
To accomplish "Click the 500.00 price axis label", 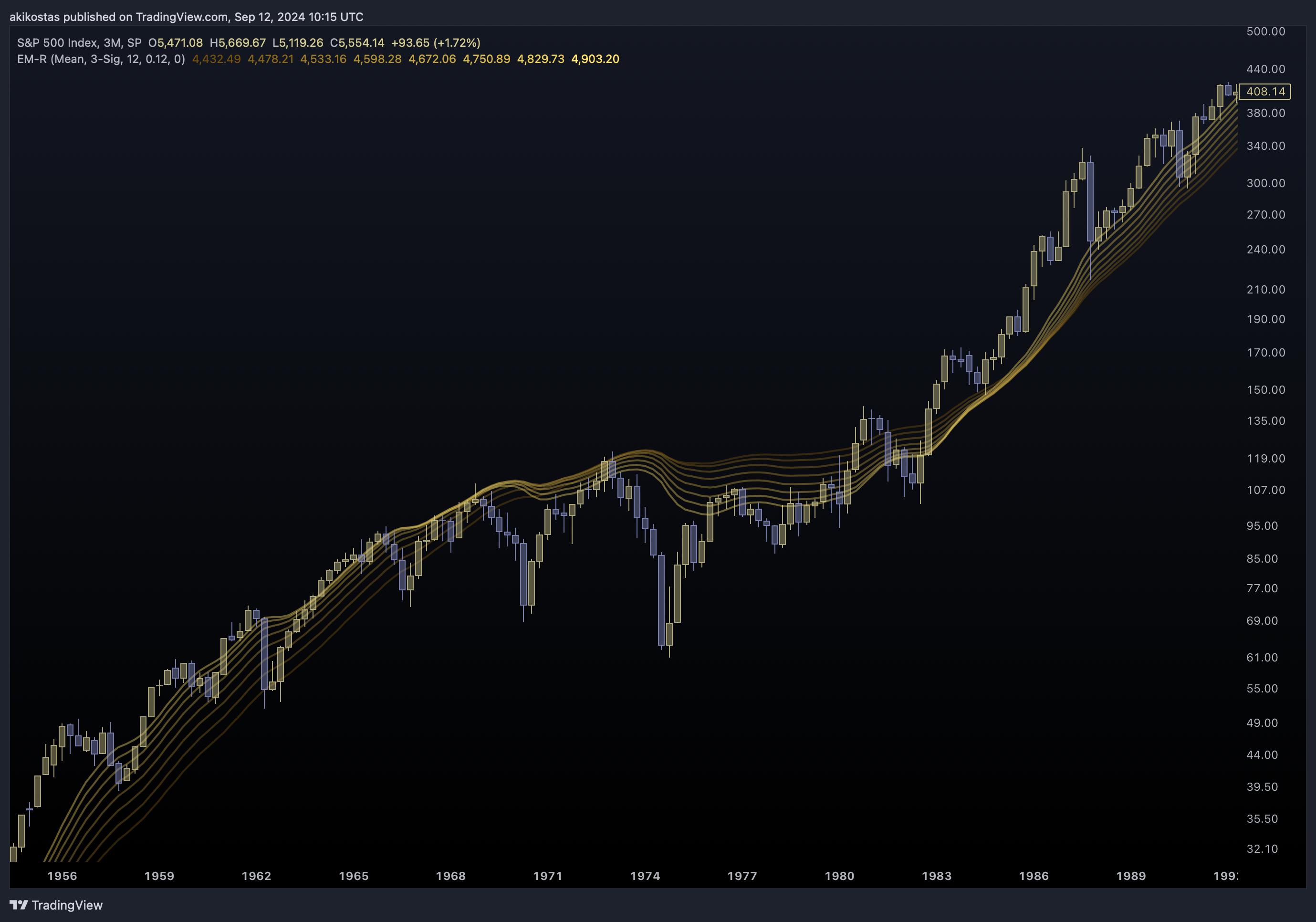I will pos(1265,31).
